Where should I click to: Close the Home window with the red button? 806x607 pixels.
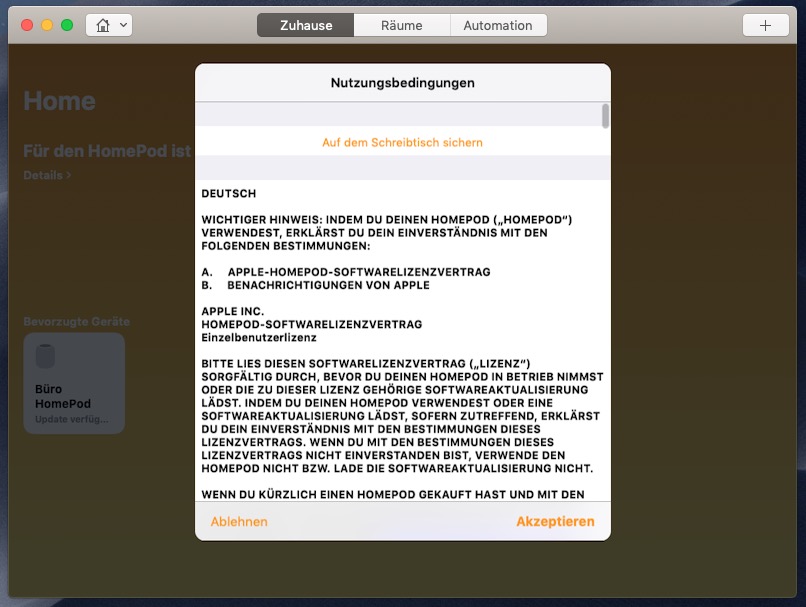tap(27, 25)
